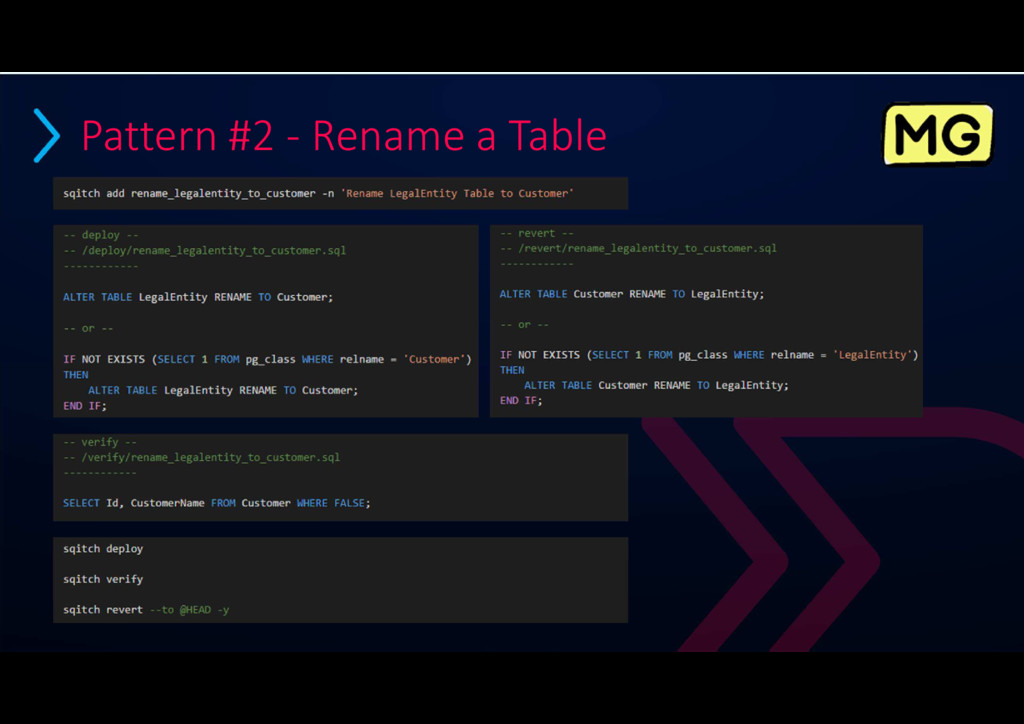
Task: Click the 'THEN' keyword in the deploy block
Action: [76, 375]
